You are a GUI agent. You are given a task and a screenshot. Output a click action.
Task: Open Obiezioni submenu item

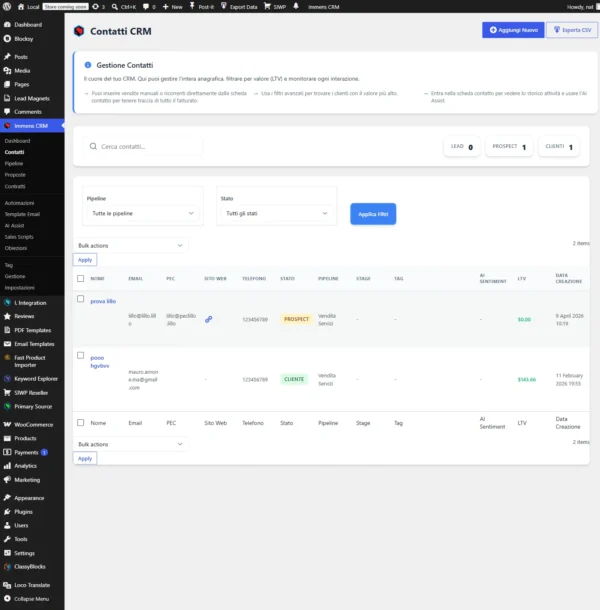coord(16,248)
